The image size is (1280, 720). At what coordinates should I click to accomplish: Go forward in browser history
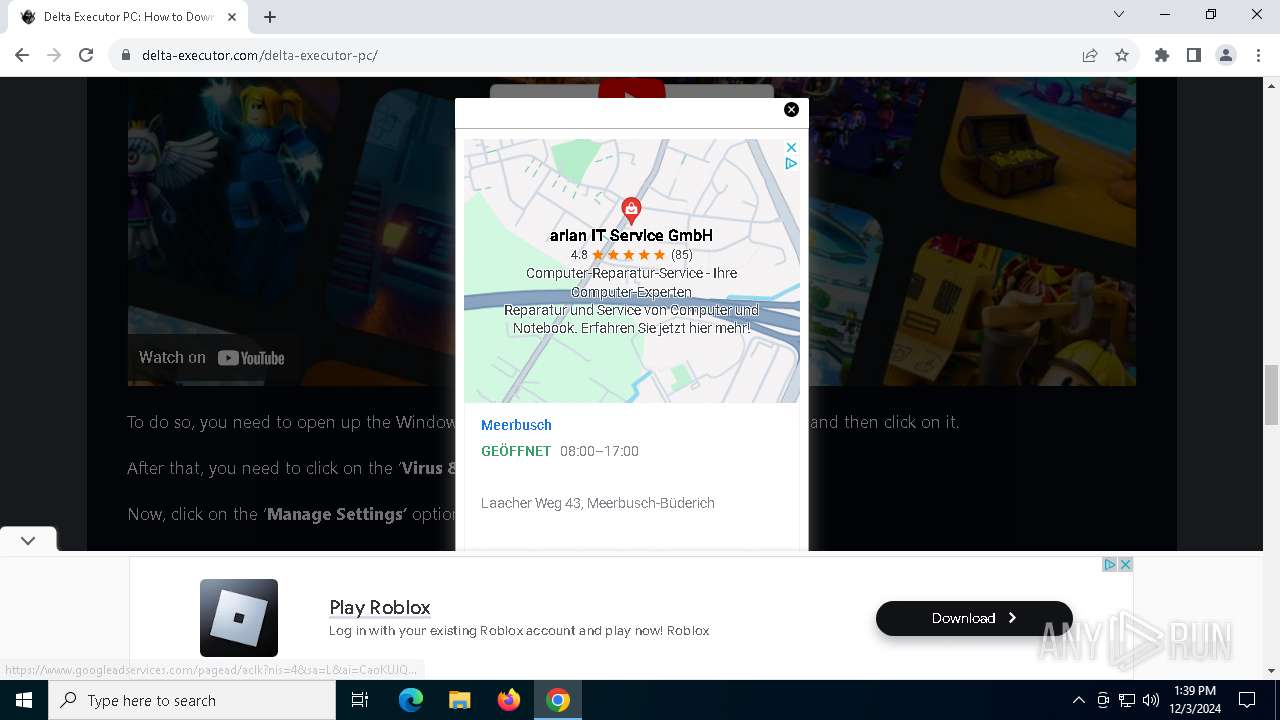click(54, 55)
